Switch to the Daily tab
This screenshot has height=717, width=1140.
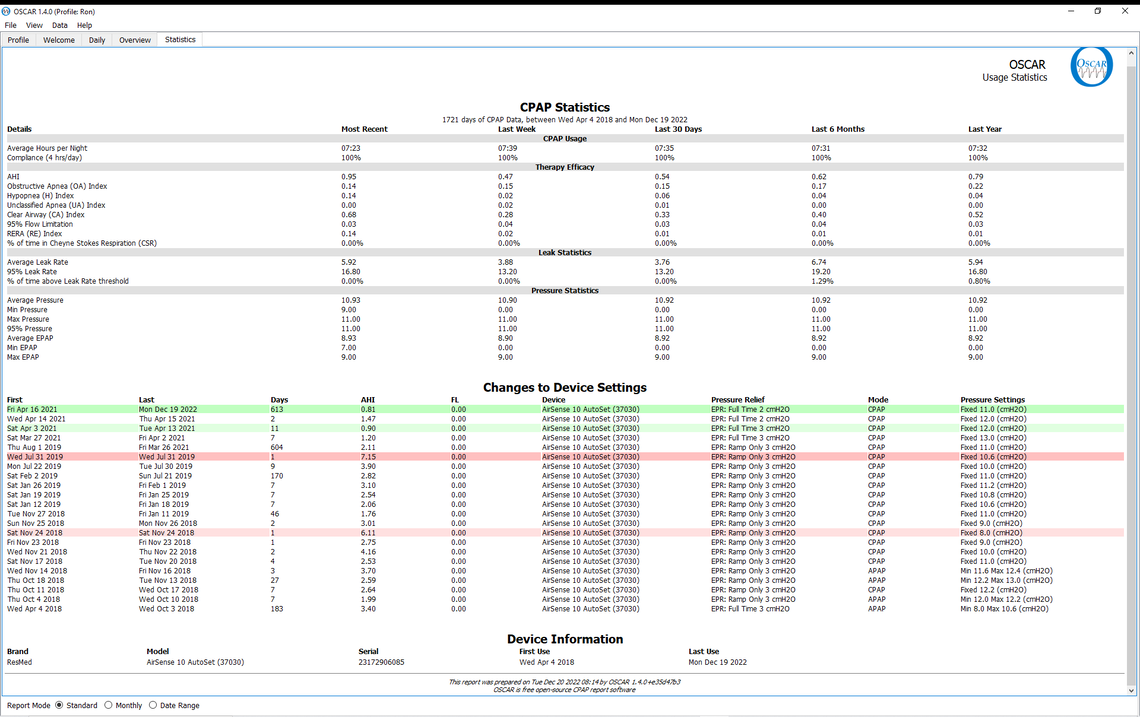(x=97, y=40)
